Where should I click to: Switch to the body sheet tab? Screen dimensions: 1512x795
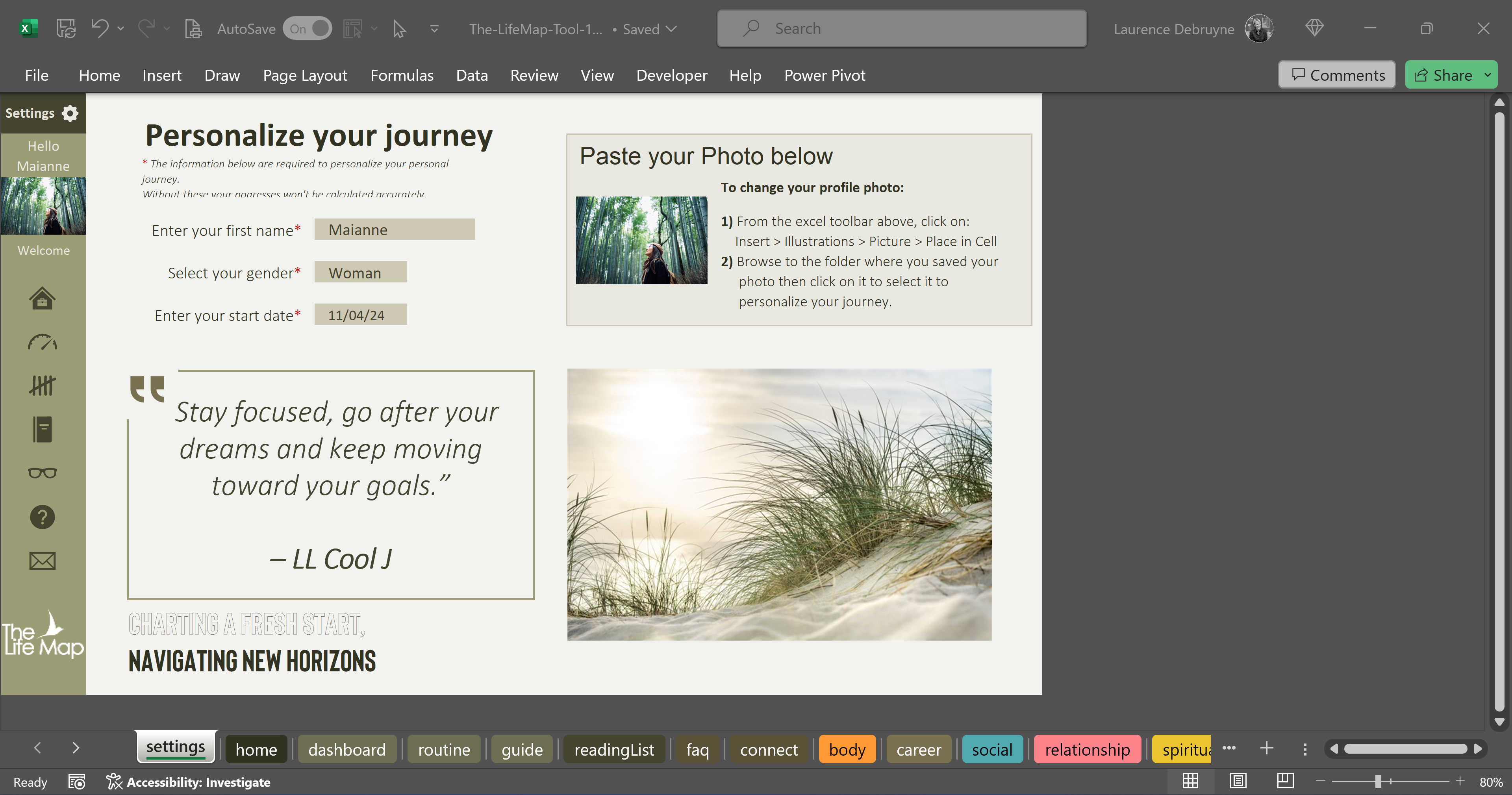(x=847, y=749)
